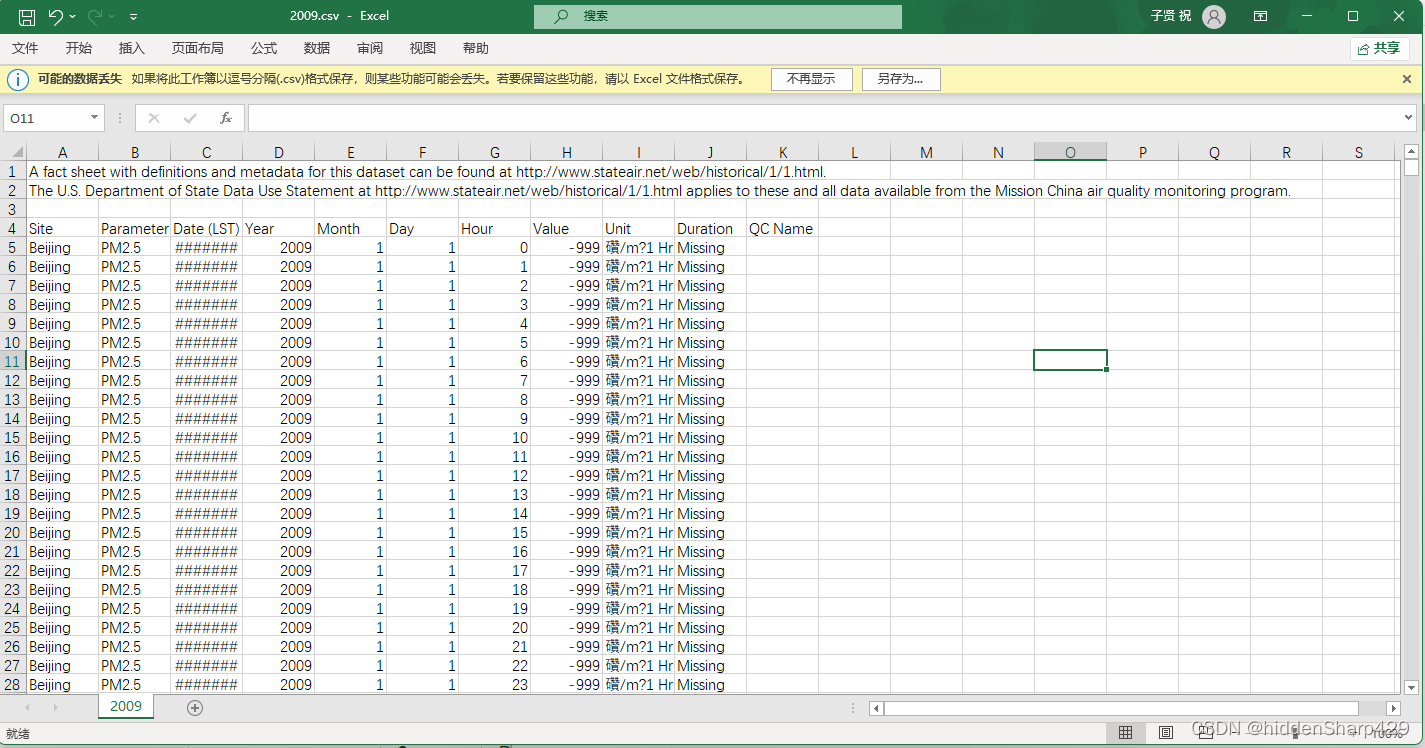Switch to the 公式 ribbon tab
1425x748 pixels.
click(x=264, y=48)
